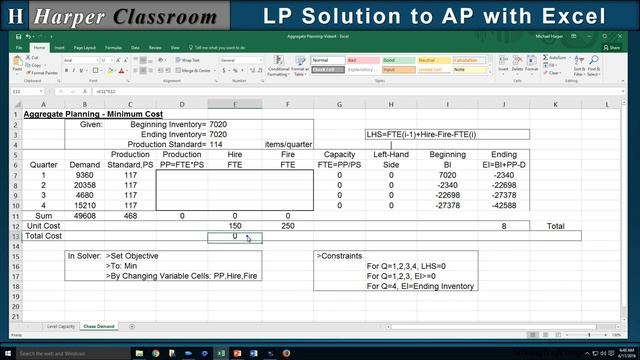Apply Accounting dollar format
The width and height of the screenshot is (640, 360).
[224, 71]
